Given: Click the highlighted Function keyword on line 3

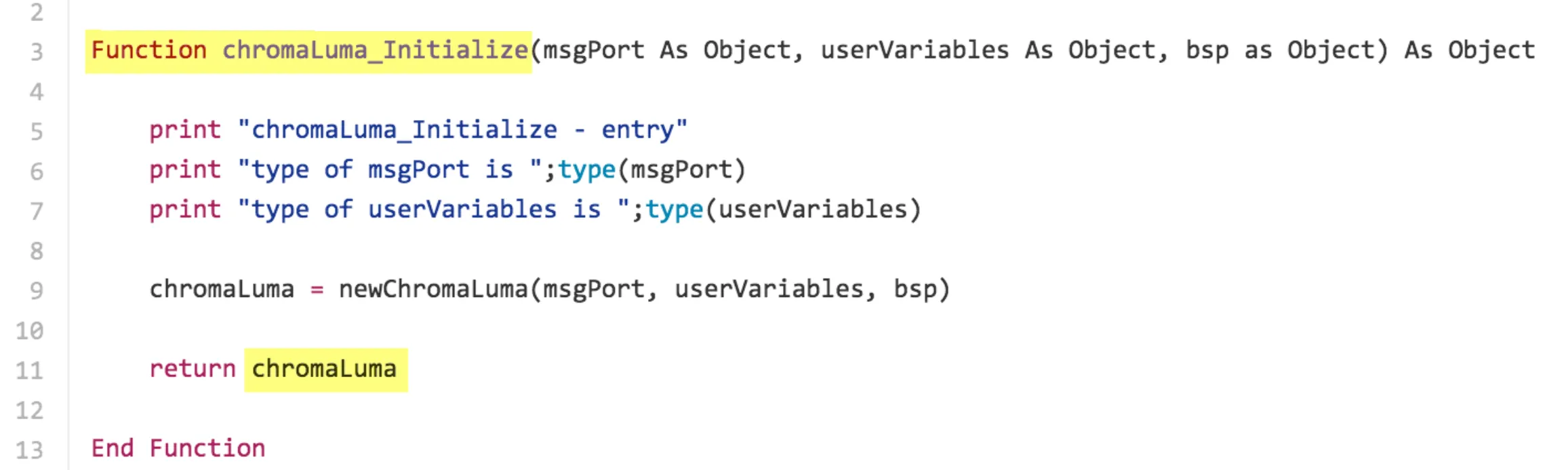Looking at the screenshot, I should (x=148, y=50).
